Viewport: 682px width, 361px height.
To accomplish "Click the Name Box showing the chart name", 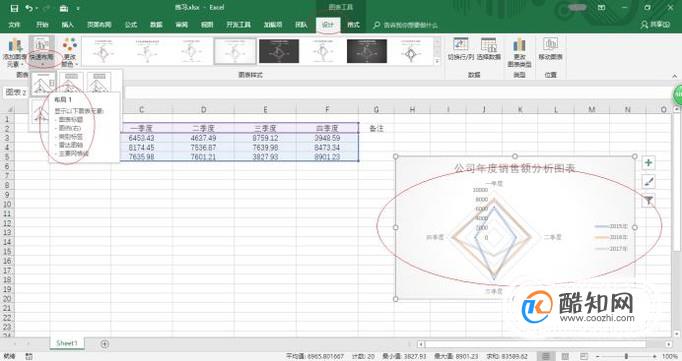I will pyautogui.click(x=16, y=92).
